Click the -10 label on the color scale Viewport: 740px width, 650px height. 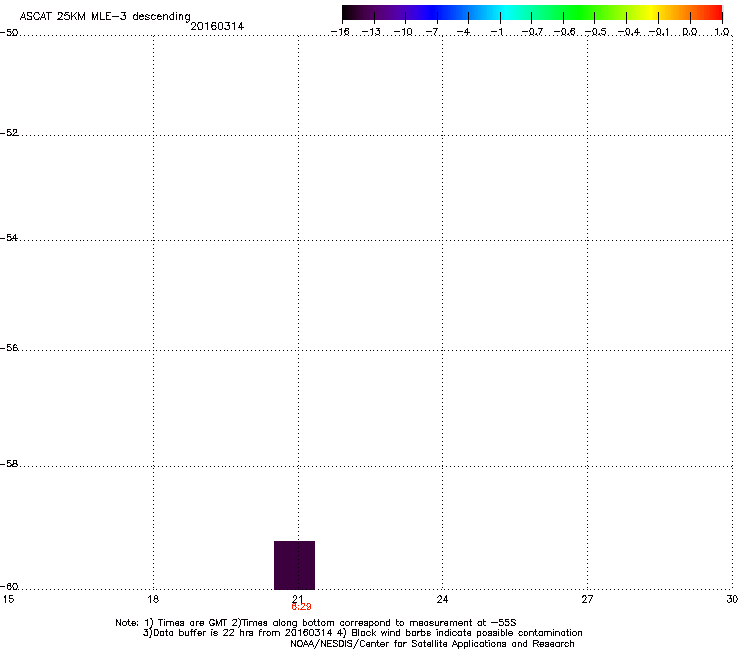[x=403, y=32]
